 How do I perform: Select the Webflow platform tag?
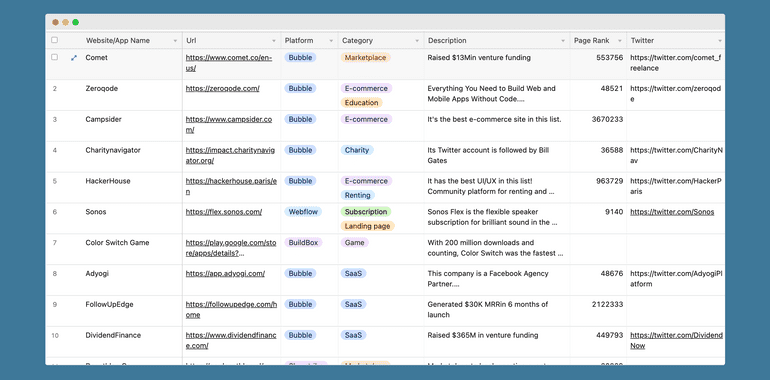click(x=303, y=212)
